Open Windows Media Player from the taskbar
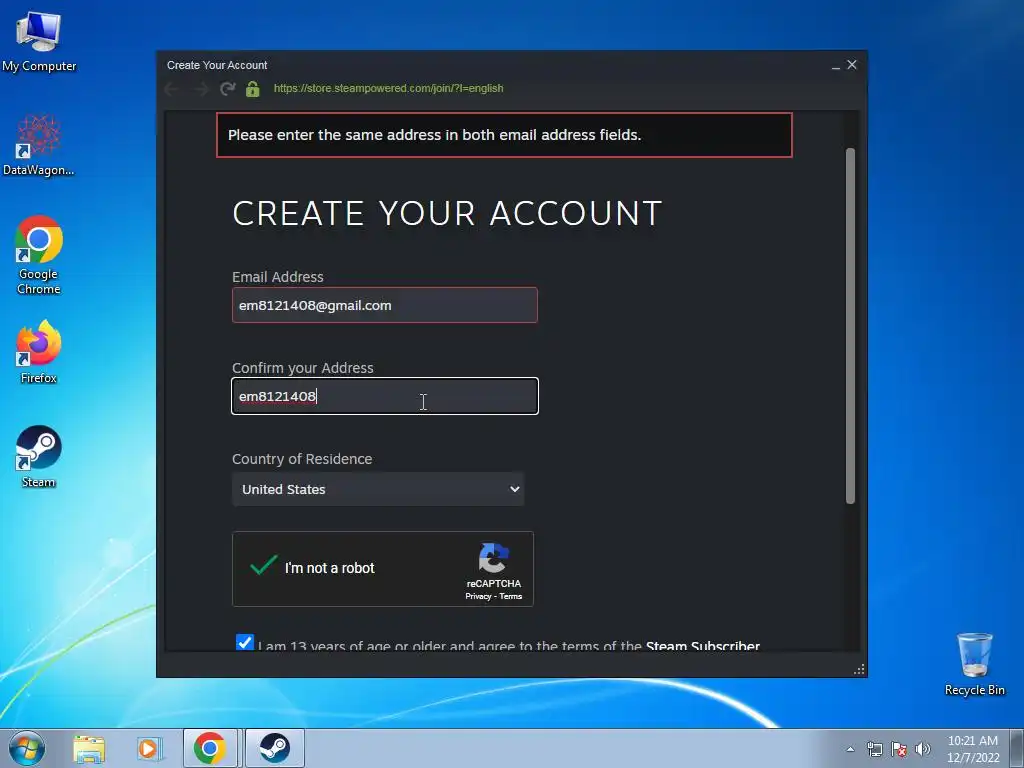 click(x=148, y=748)
